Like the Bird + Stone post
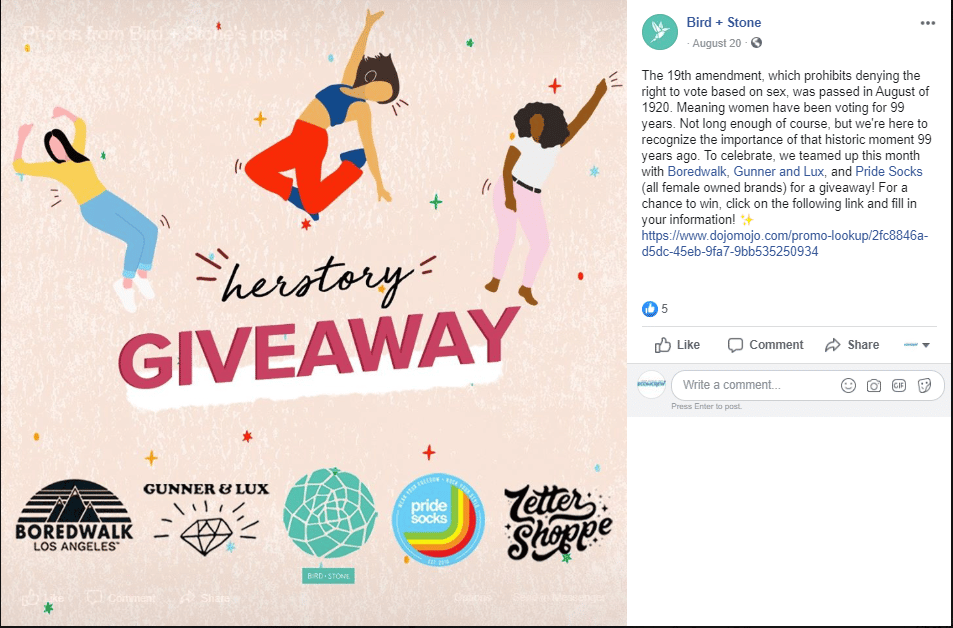Viewport: 953px width, 628px height. coord(677,345)
